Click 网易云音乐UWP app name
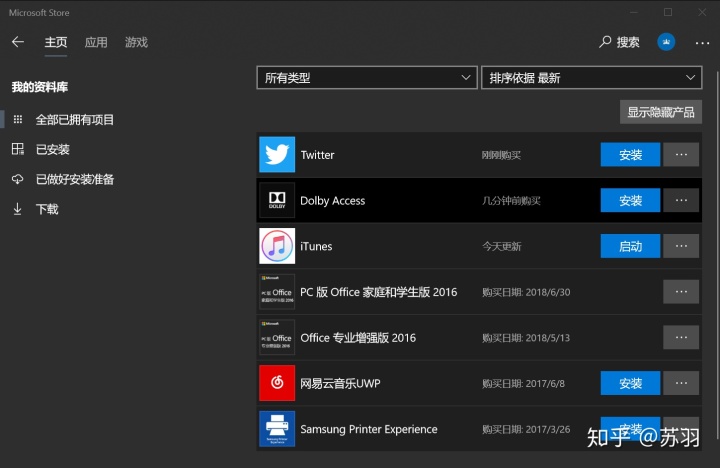The width and height of the screenshot is (720, 468). click(x=340, y=383)
